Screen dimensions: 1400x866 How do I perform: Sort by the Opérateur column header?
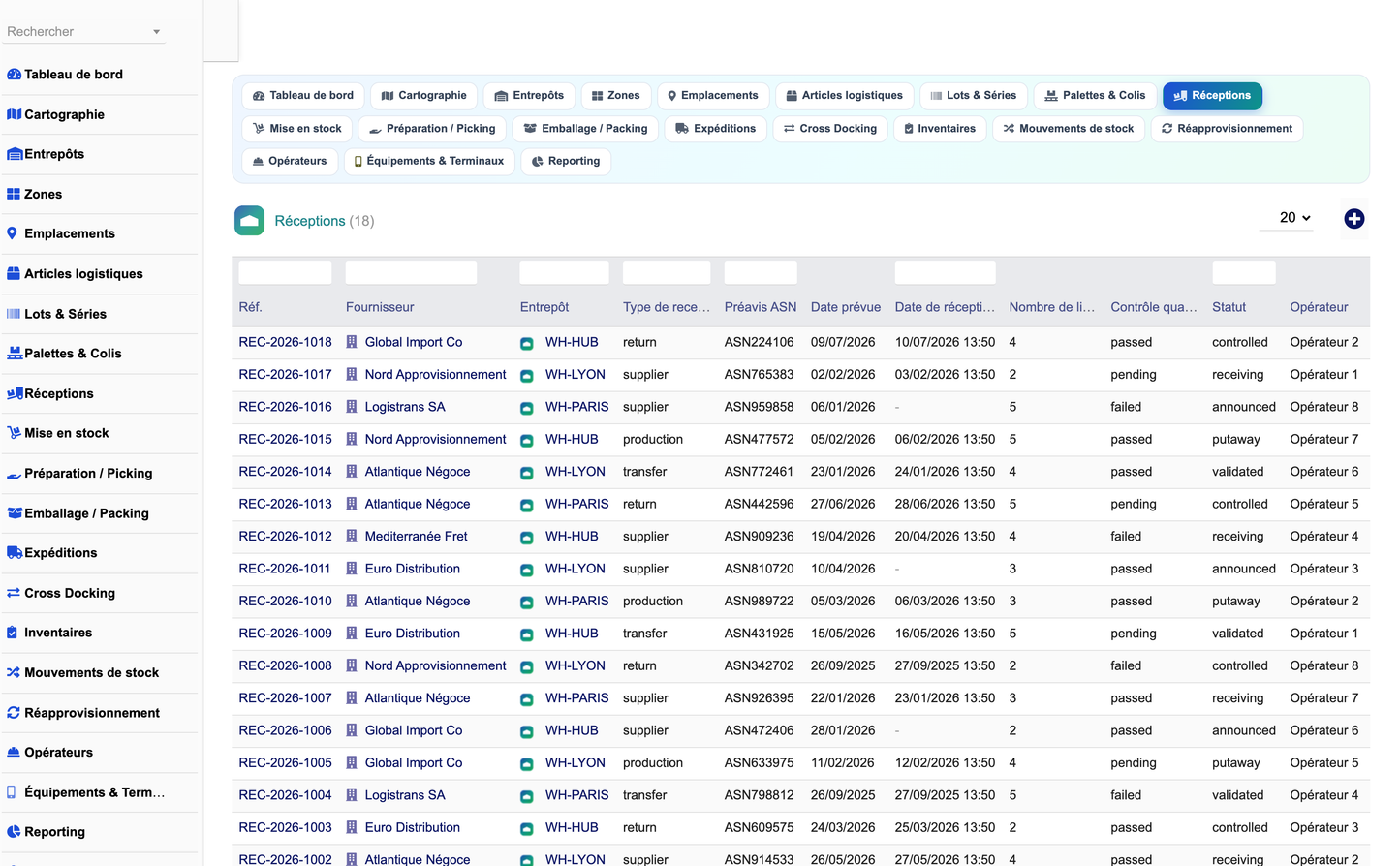[1319, 307]
